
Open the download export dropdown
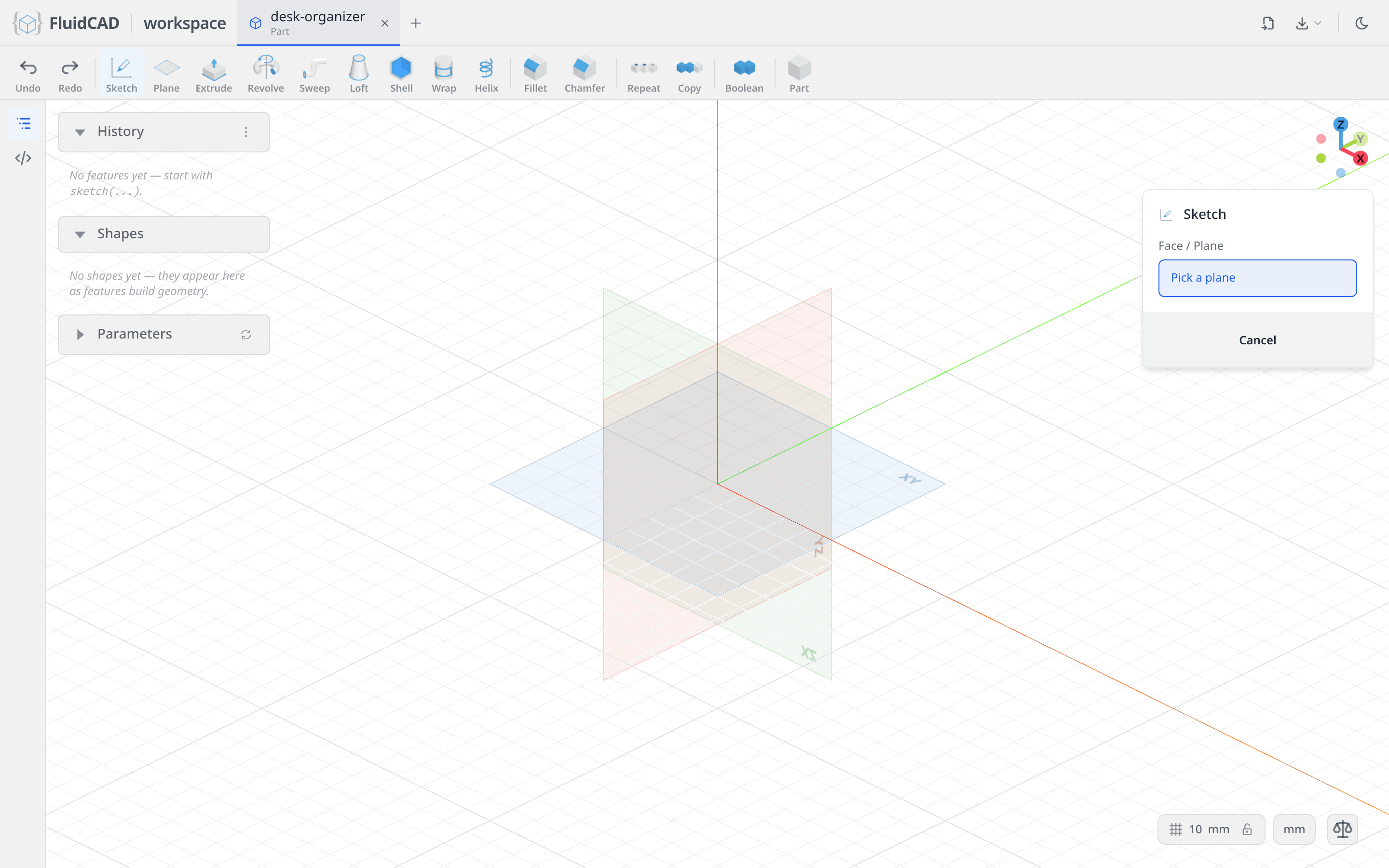(1308, 23)
